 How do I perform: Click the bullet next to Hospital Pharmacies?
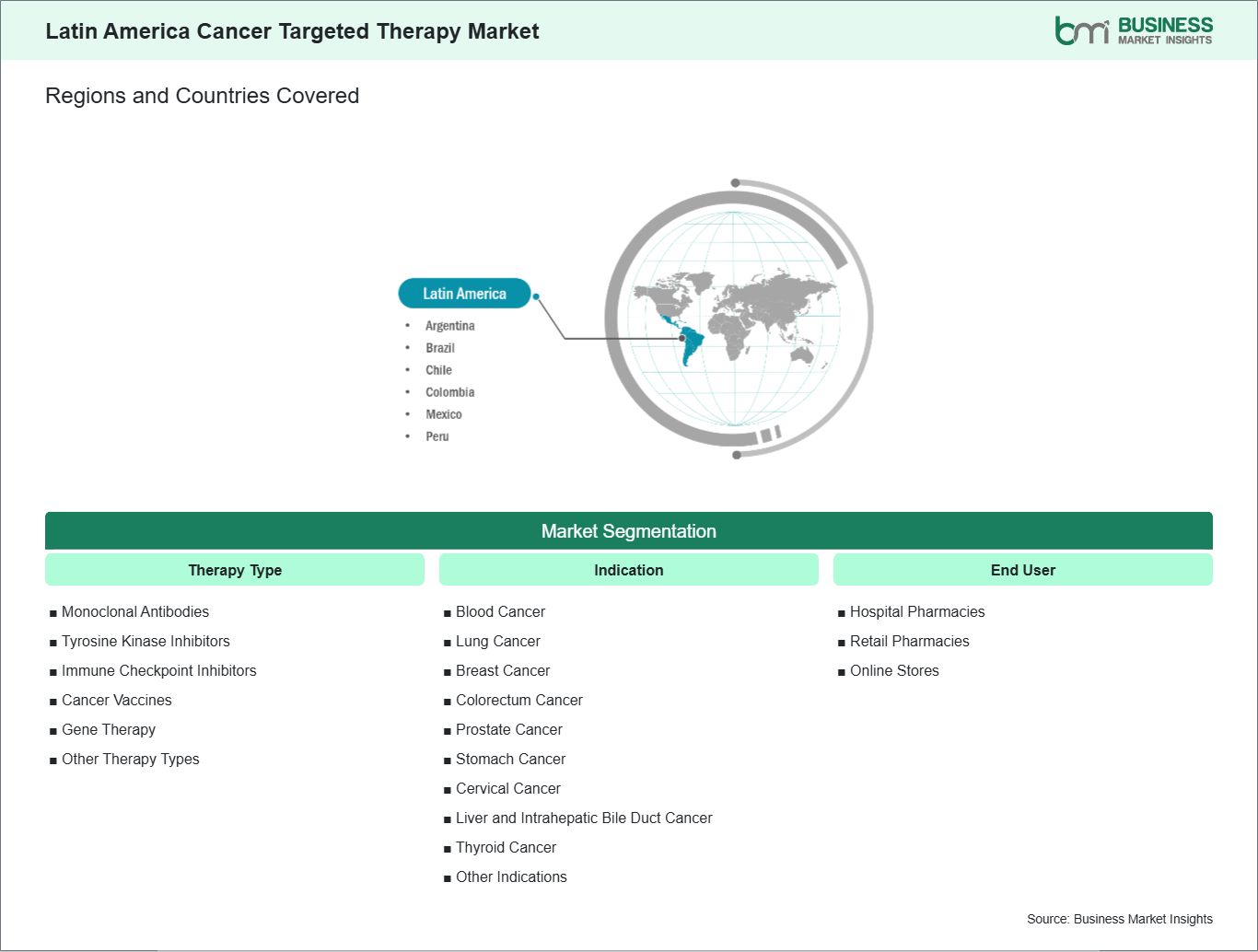tap(841, 611)
